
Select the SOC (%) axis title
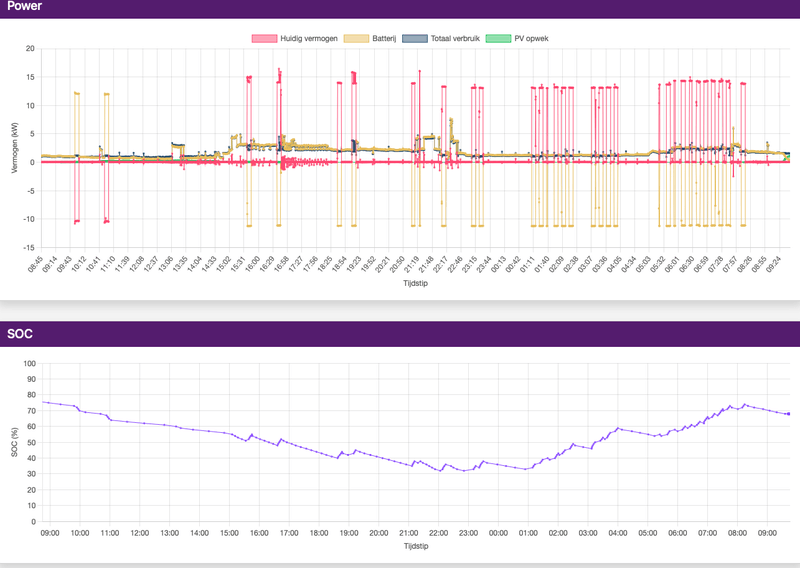click(14, 442)
